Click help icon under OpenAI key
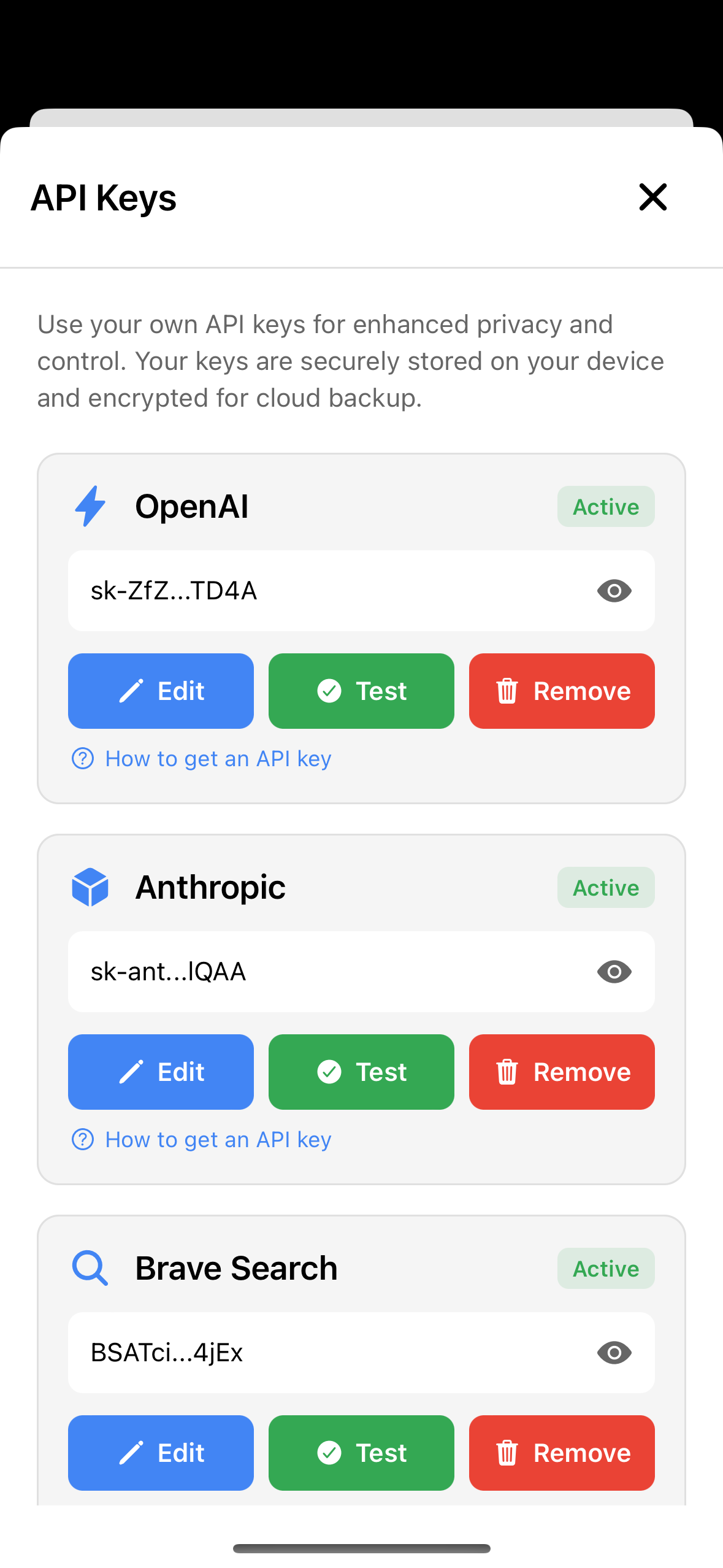 coord(83,758)
